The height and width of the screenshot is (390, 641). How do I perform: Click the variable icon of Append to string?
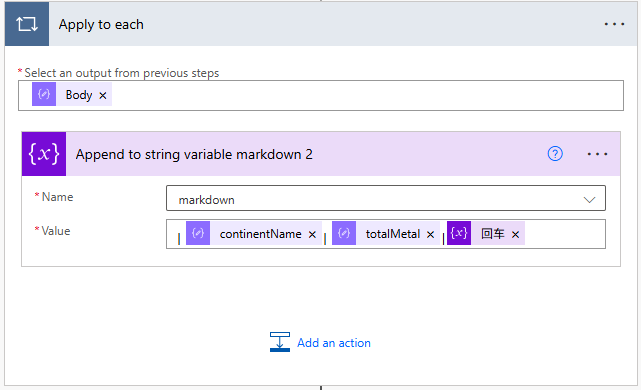44,154
